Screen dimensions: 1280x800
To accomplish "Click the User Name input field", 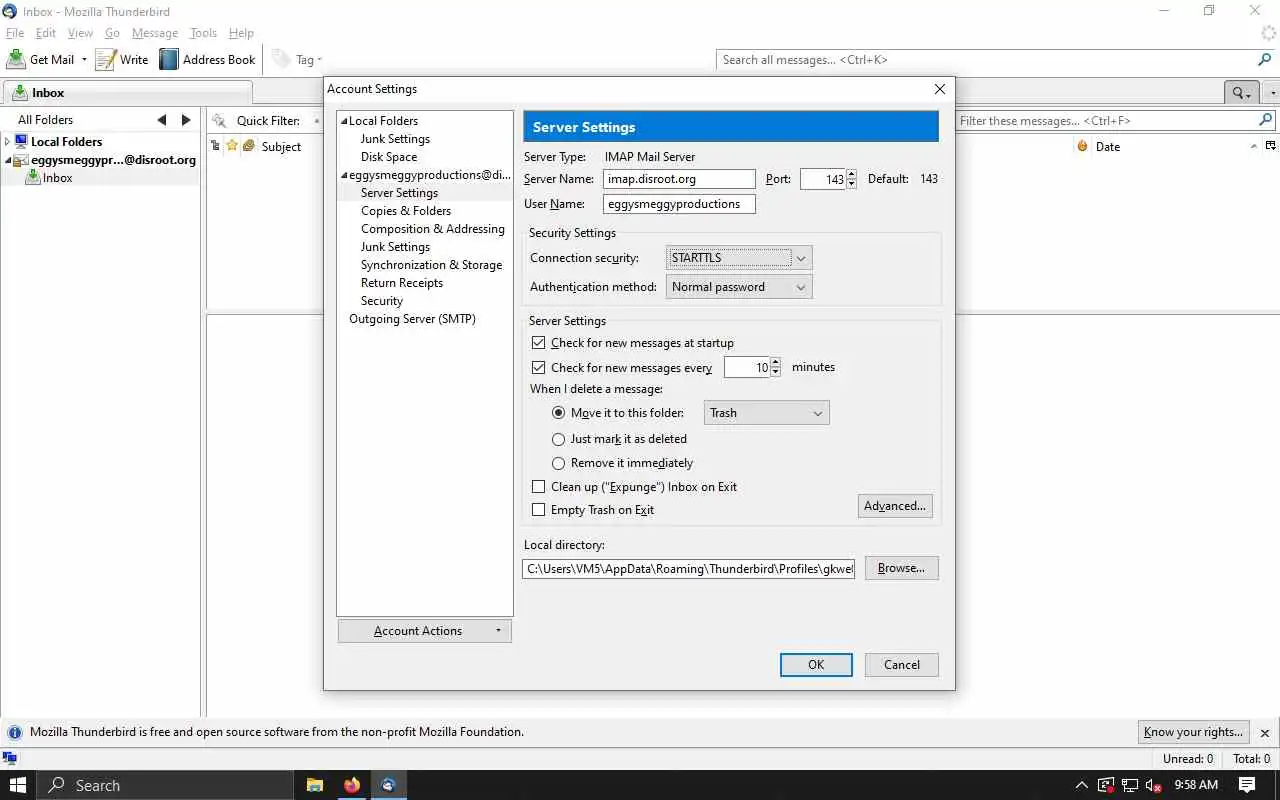I will [x=679, y=204].
